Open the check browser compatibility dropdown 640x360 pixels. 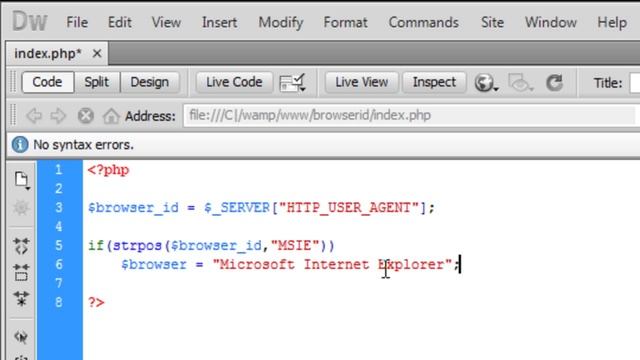(x=293, y=82)
